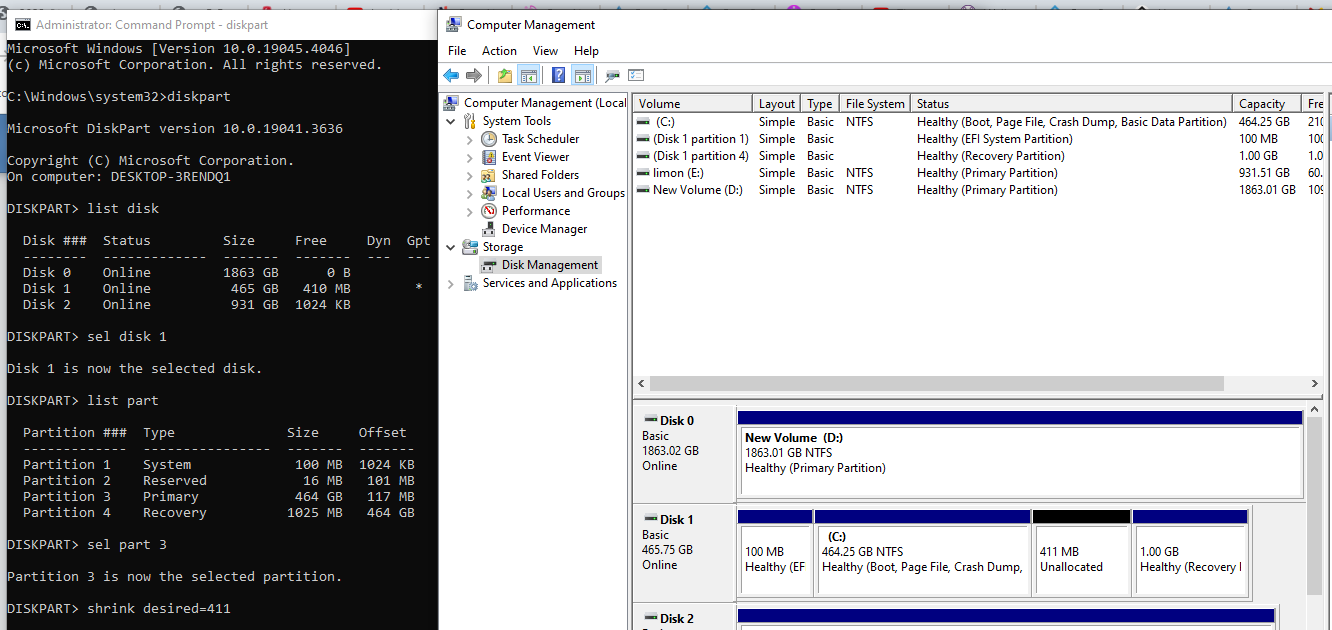Expand the Shared Folders node
Screen dimensions: 1332x630
click(x=470, y=176)
